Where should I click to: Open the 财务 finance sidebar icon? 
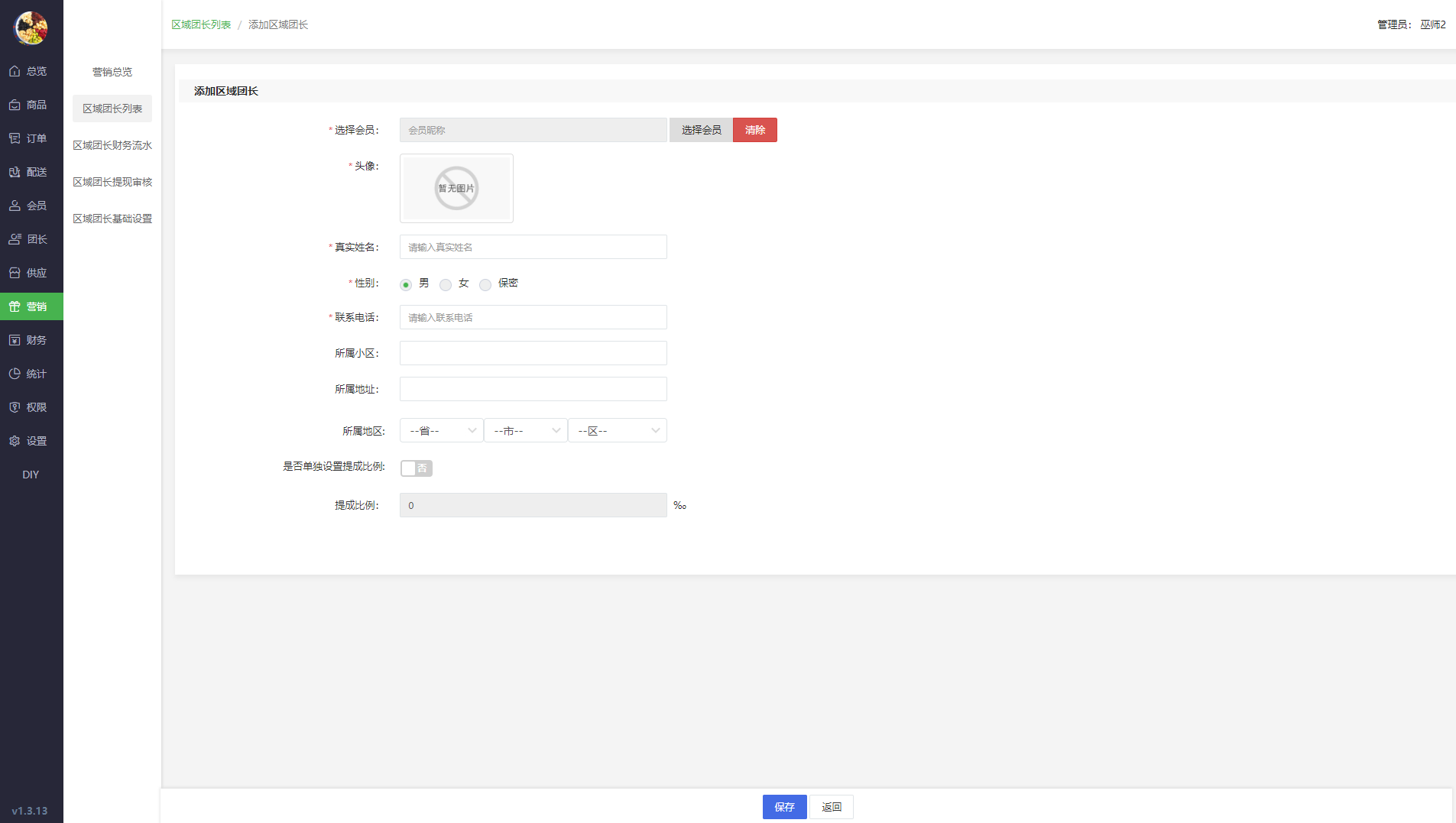(15, 340)
